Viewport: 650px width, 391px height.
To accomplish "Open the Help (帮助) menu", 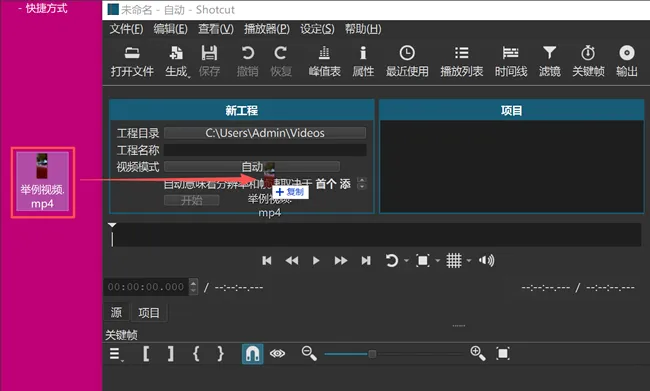I will (363, 29).
